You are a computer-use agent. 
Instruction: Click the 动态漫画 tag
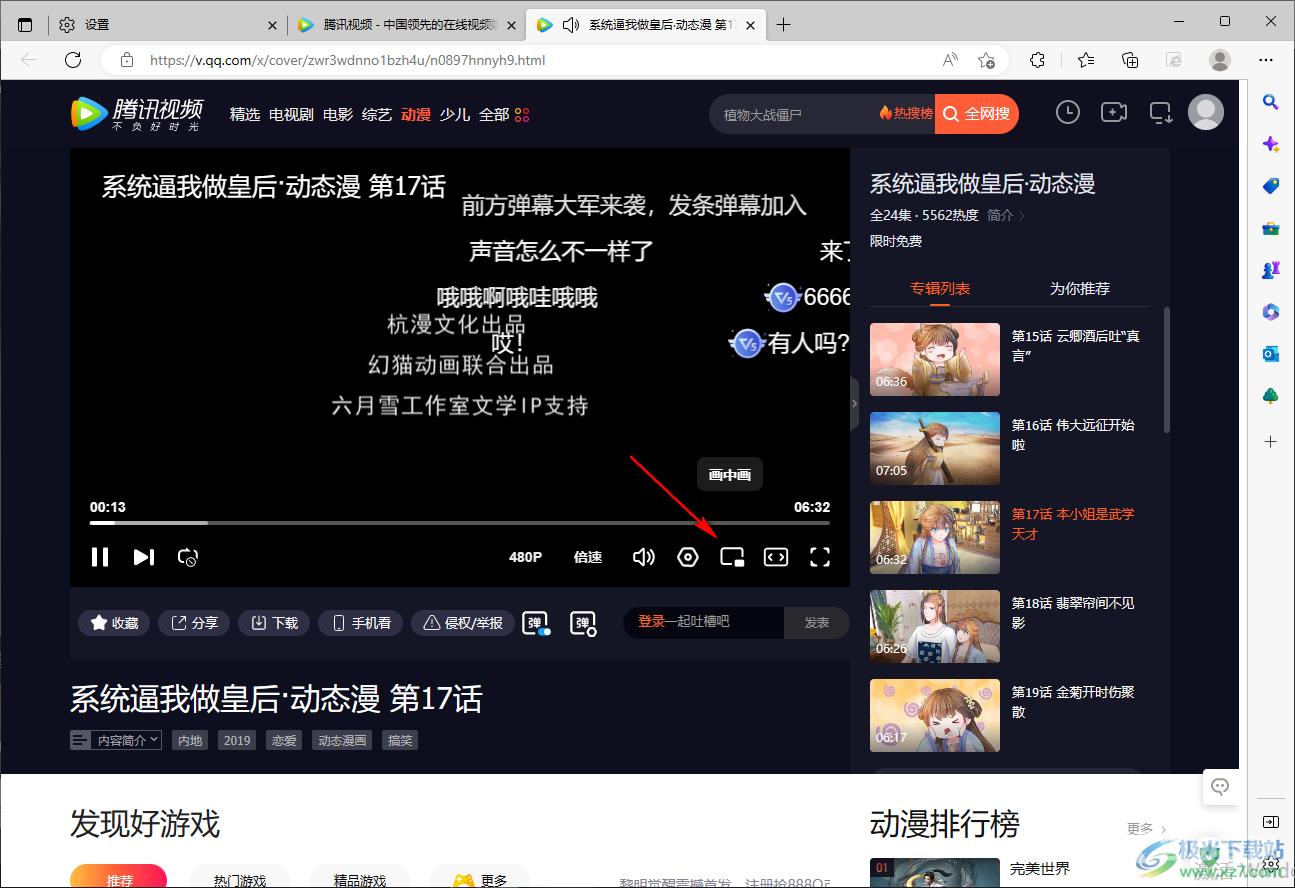(x=342, y=740)
